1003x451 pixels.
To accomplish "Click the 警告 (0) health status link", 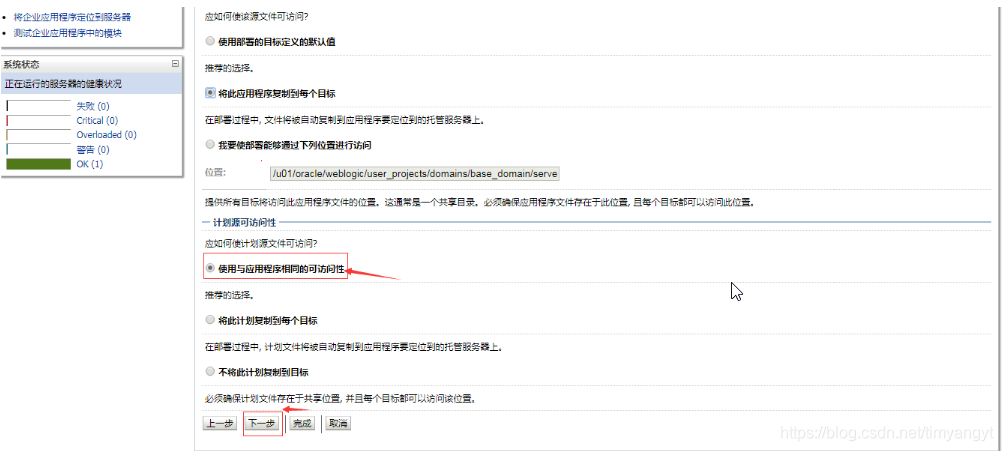I will point(93,150).
